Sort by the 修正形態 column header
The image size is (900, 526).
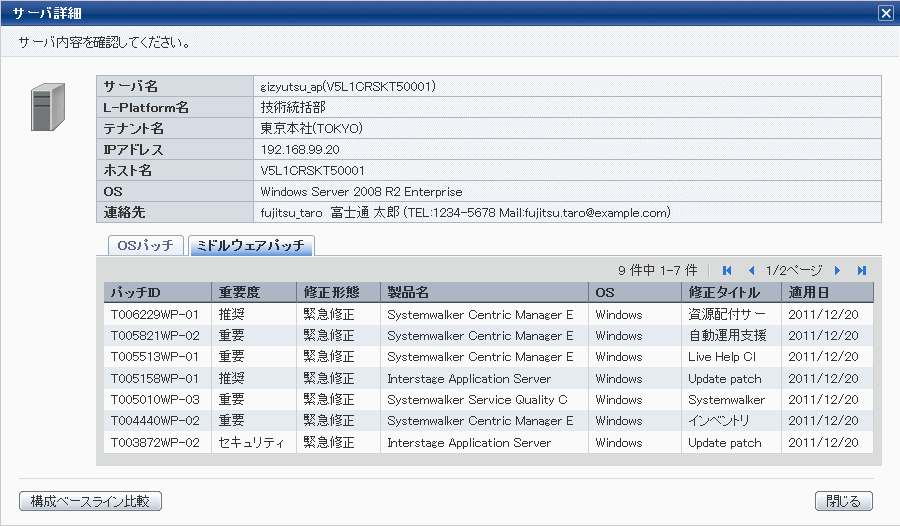(x=338, y=292)
